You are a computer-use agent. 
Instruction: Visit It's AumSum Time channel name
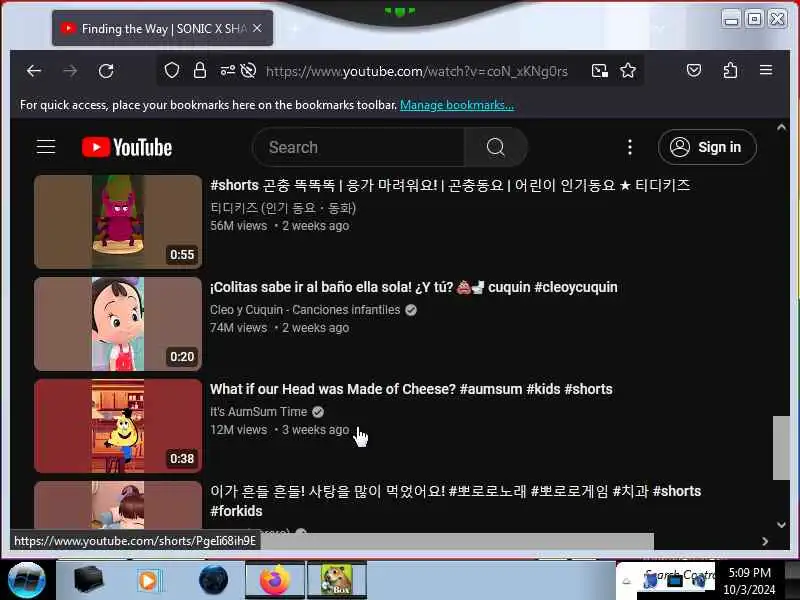tap(259, 412)
